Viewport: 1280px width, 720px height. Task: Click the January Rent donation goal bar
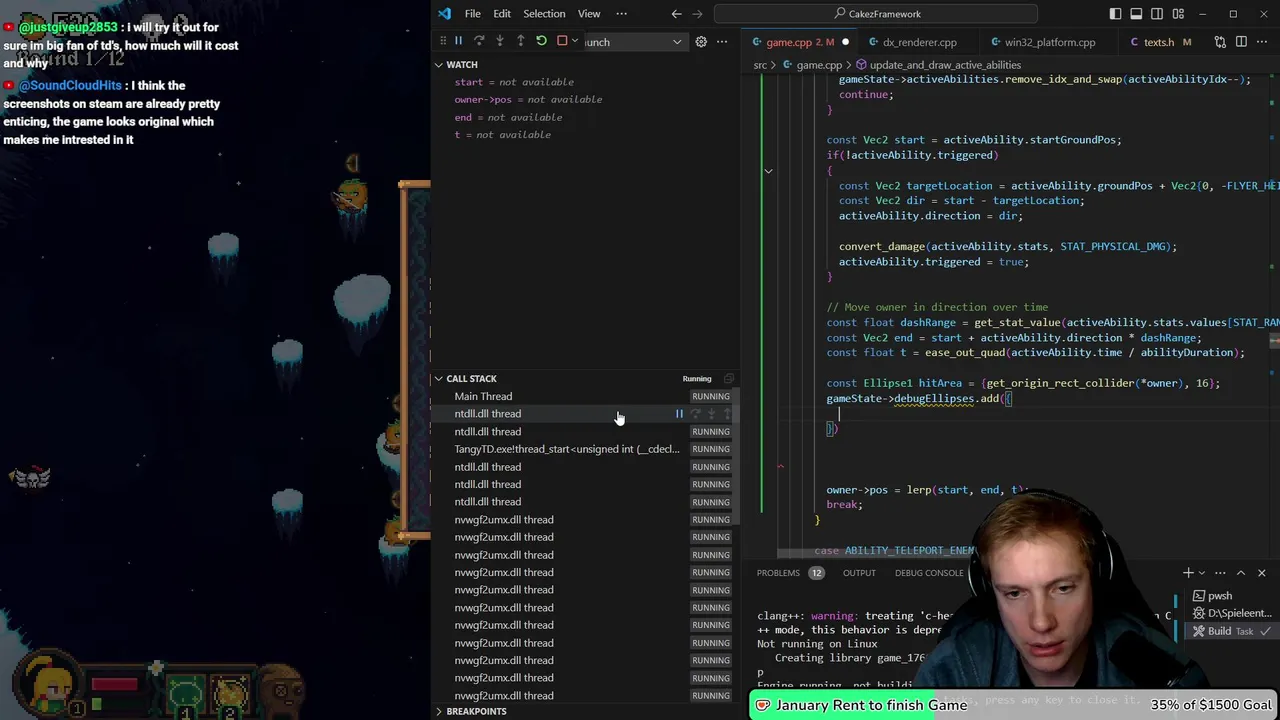click(x=1015, y=705)
